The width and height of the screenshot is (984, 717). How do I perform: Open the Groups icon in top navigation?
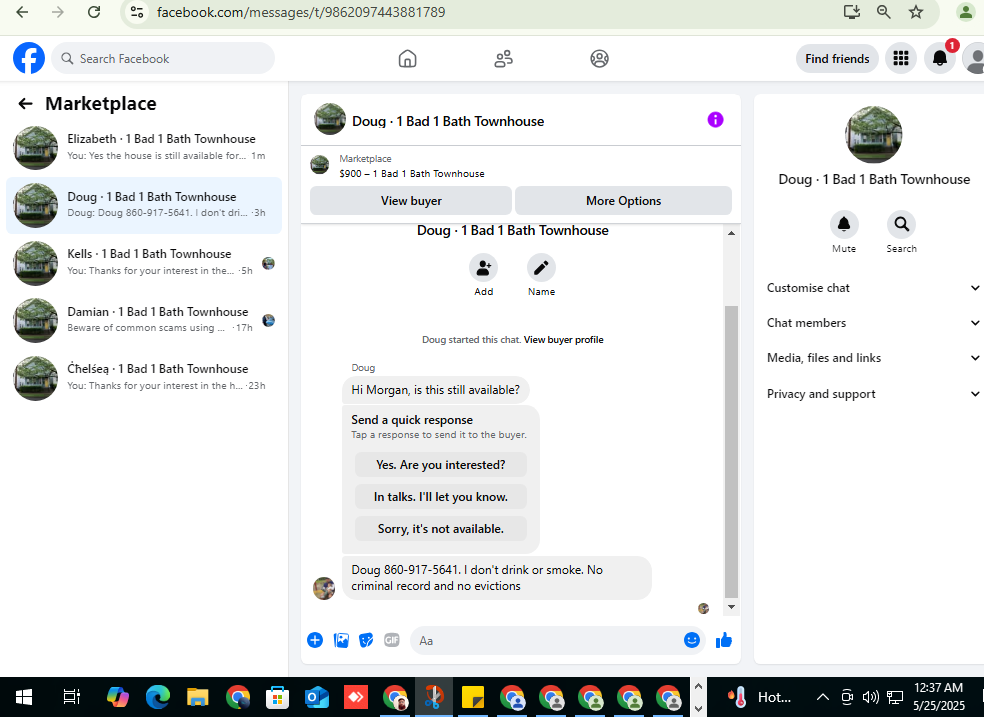(599, 58)
